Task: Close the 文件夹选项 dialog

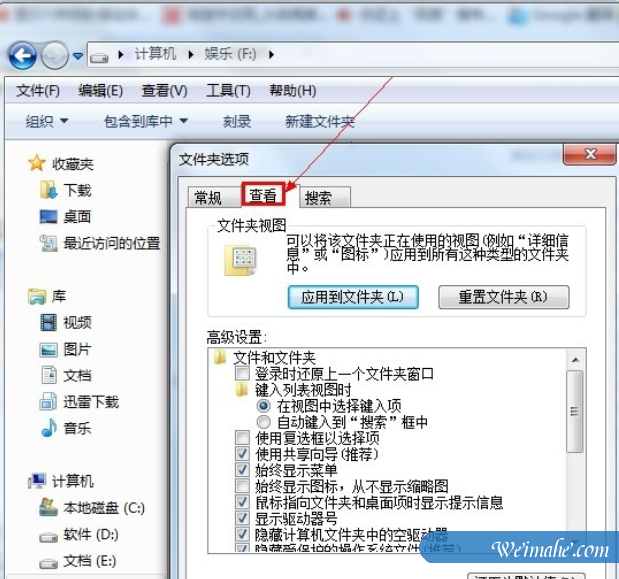Action: pos(590,154)
